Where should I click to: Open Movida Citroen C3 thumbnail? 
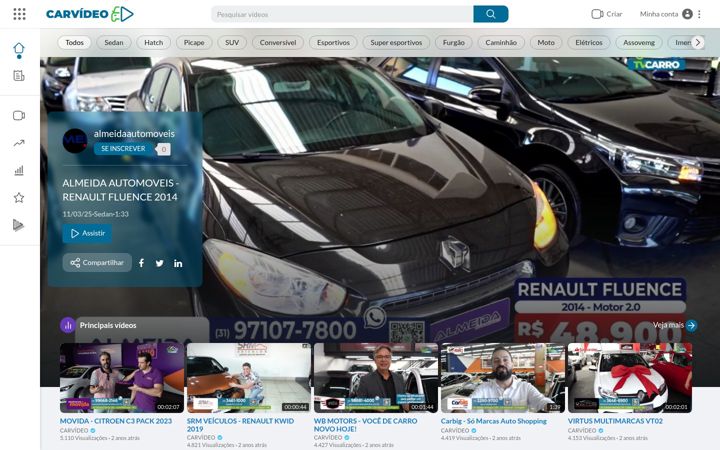(x=122, y=378)
